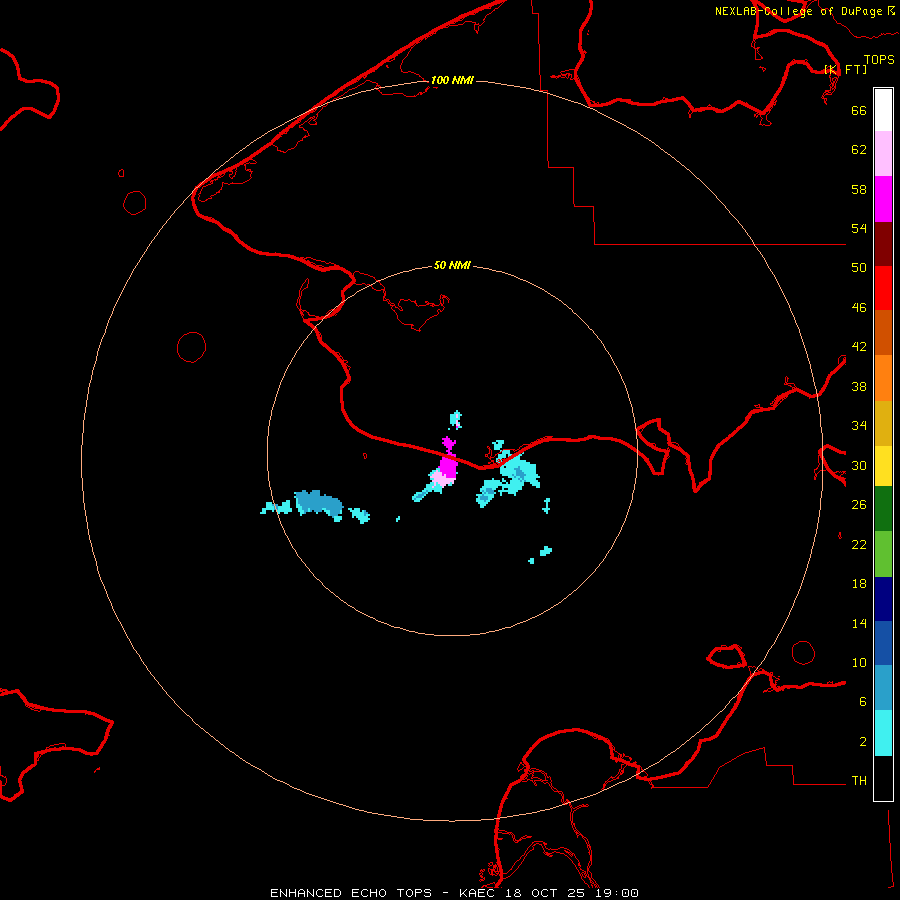
Task: Click the legend value '50'
Action: [859, 268]
